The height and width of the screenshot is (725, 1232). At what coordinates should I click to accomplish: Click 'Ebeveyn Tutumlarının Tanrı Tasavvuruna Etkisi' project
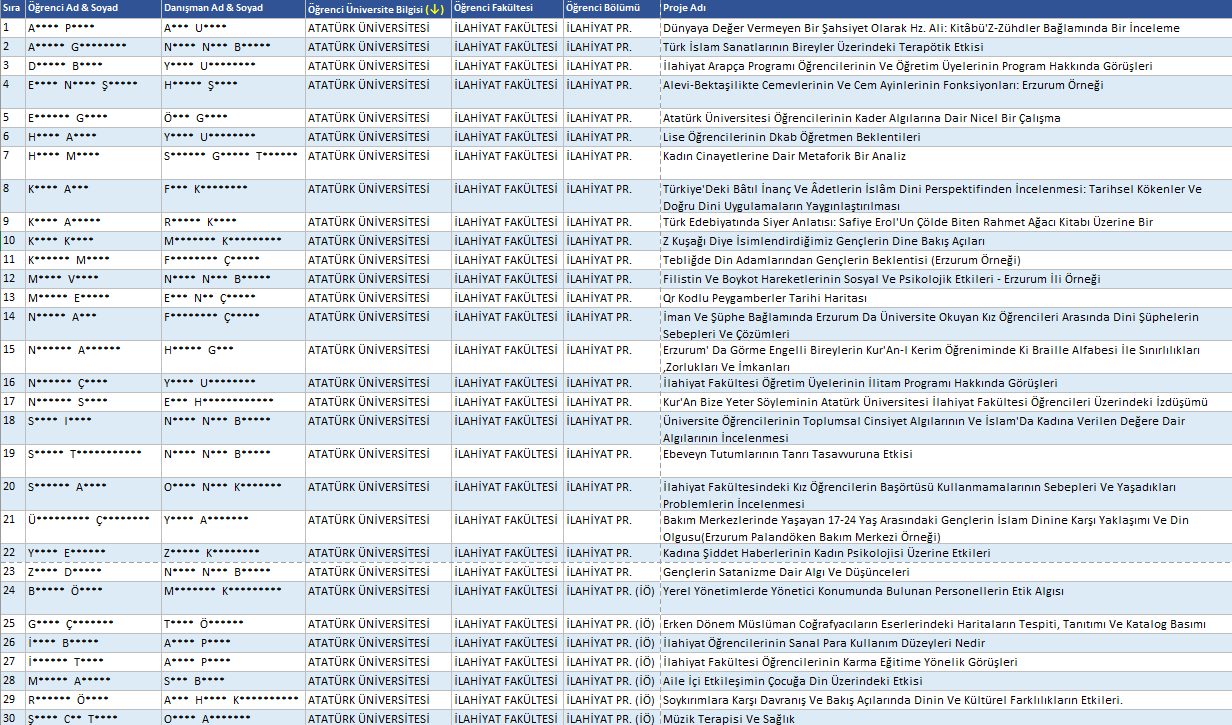point(787,454)
